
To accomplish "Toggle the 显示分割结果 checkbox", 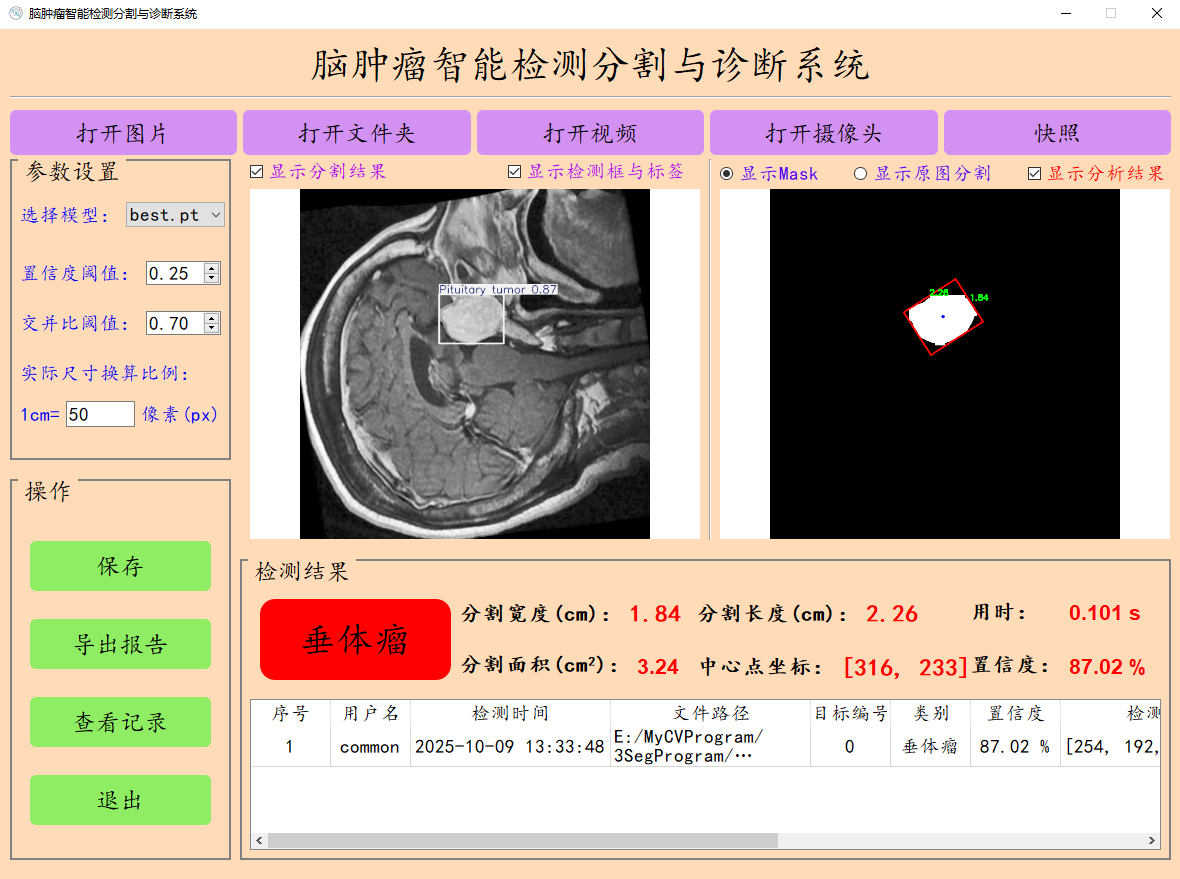I will [257, 172].
